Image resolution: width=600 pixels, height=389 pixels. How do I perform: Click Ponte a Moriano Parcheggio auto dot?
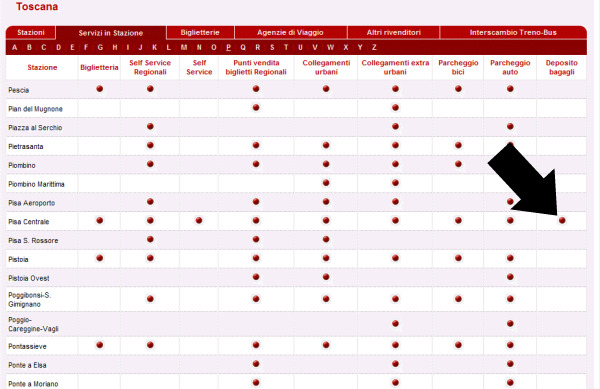[x=510, y=382]
